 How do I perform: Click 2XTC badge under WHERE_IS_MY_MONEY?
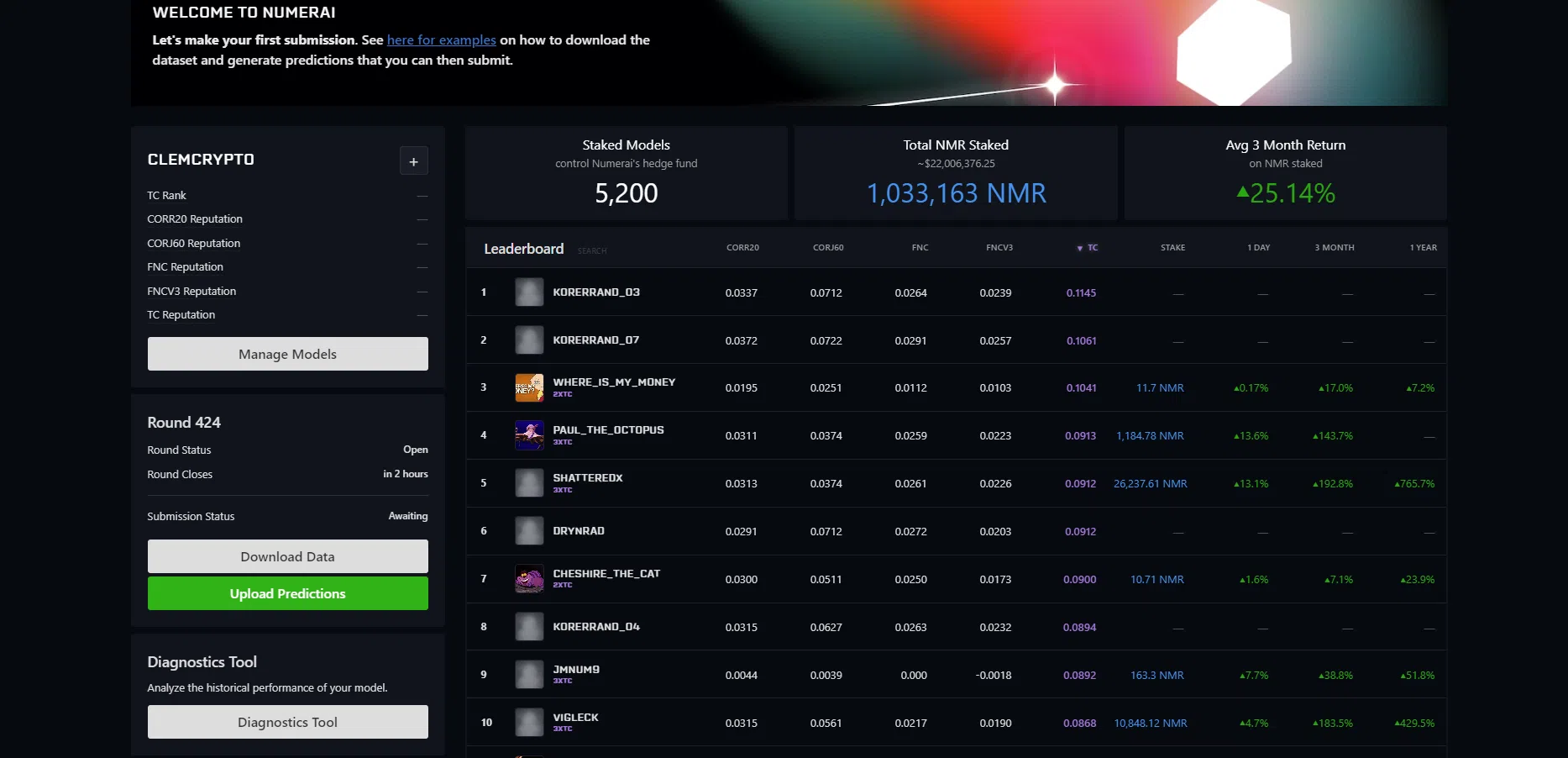(x=563, y=394)
